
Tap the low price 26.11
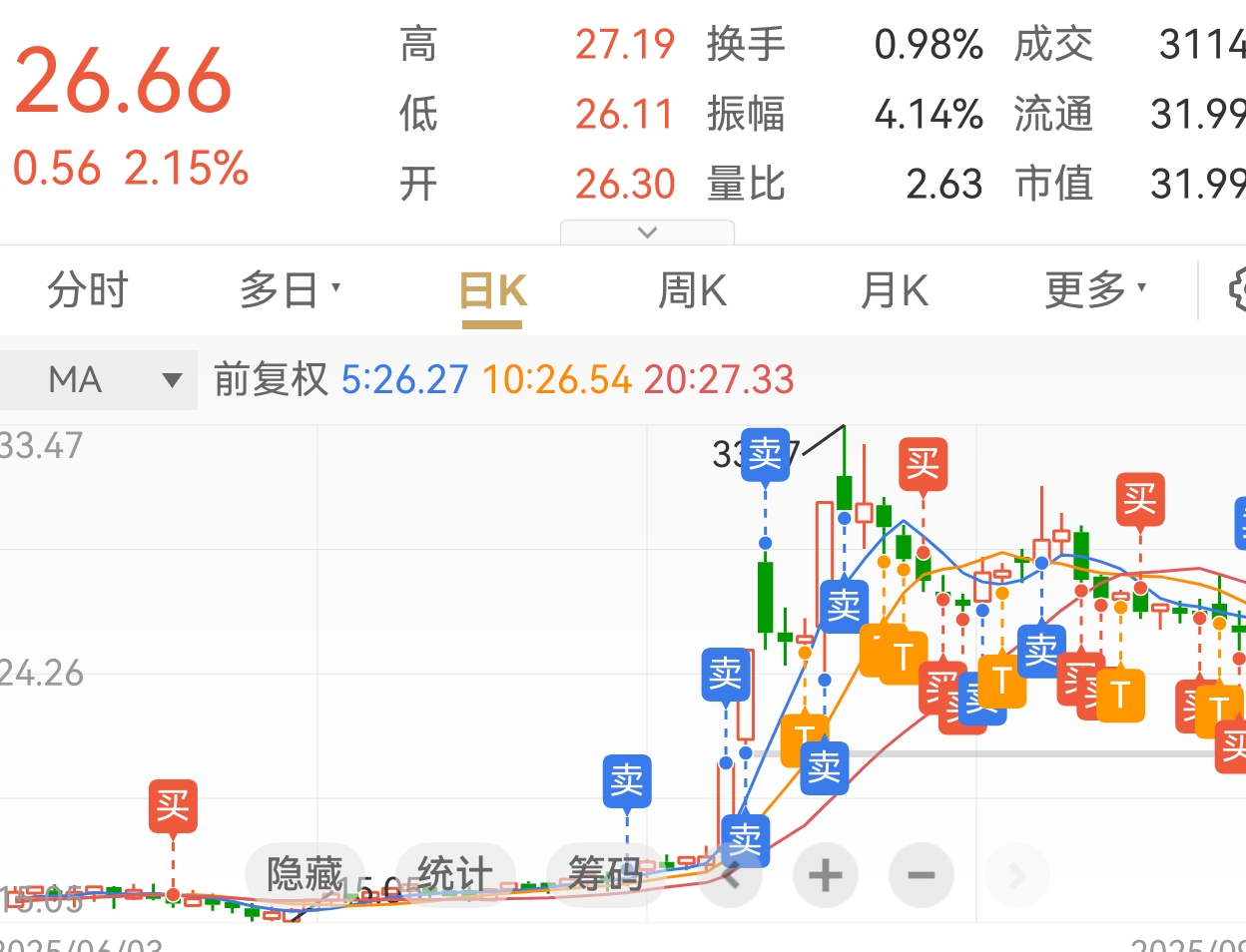[625, 115]
